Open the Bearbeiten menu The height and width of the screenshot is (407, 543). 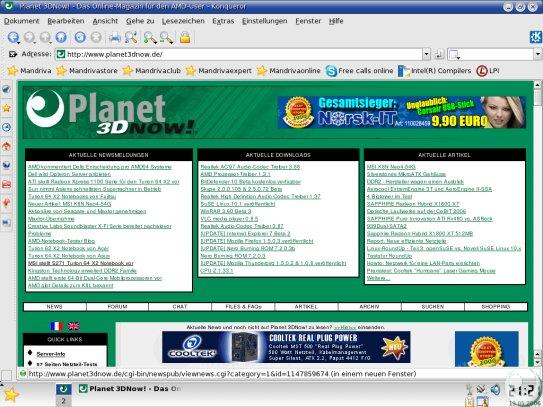point(66,21)
